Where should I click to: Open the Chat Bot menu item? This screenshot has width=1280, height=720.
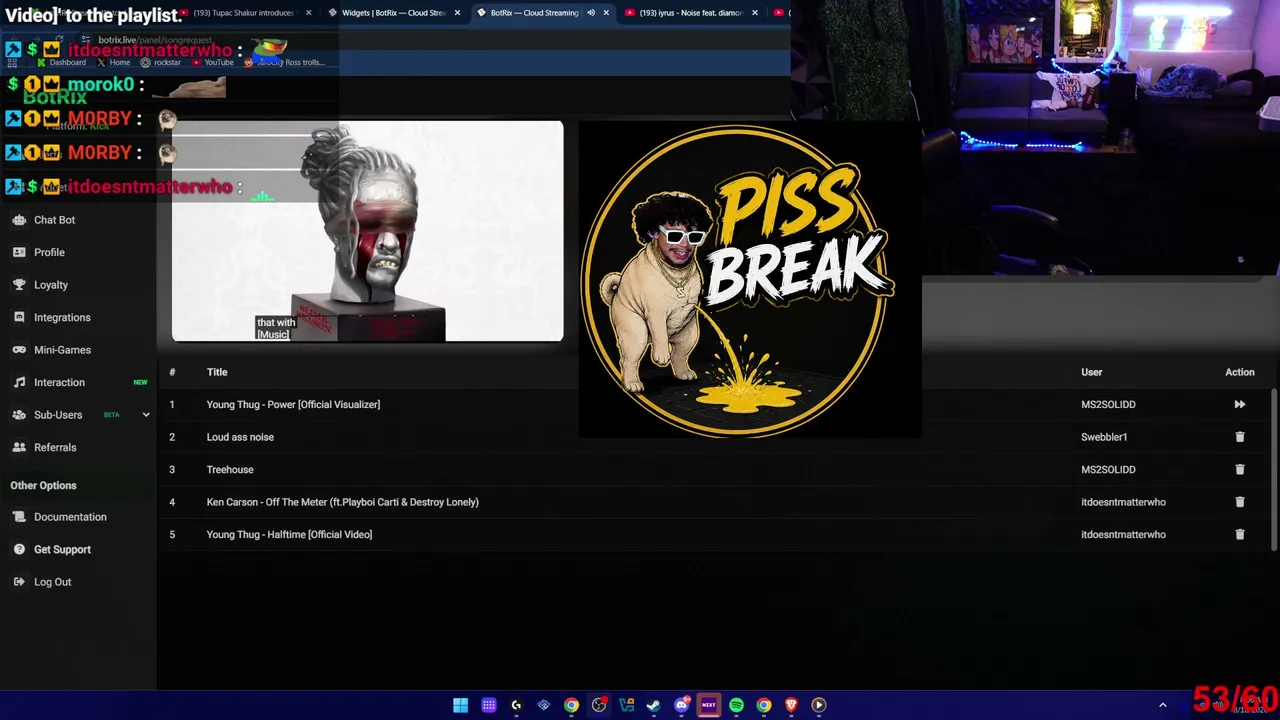54,220
